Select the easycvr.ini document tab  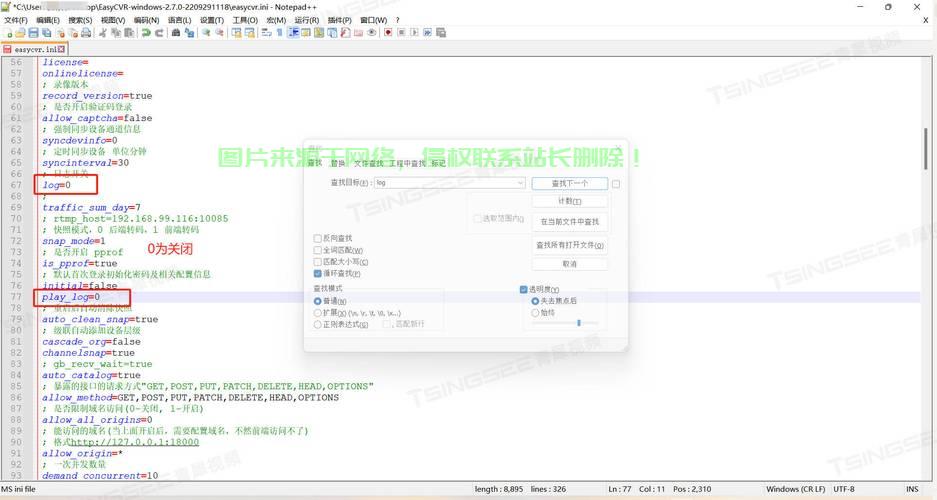click(x=34, y=49)
